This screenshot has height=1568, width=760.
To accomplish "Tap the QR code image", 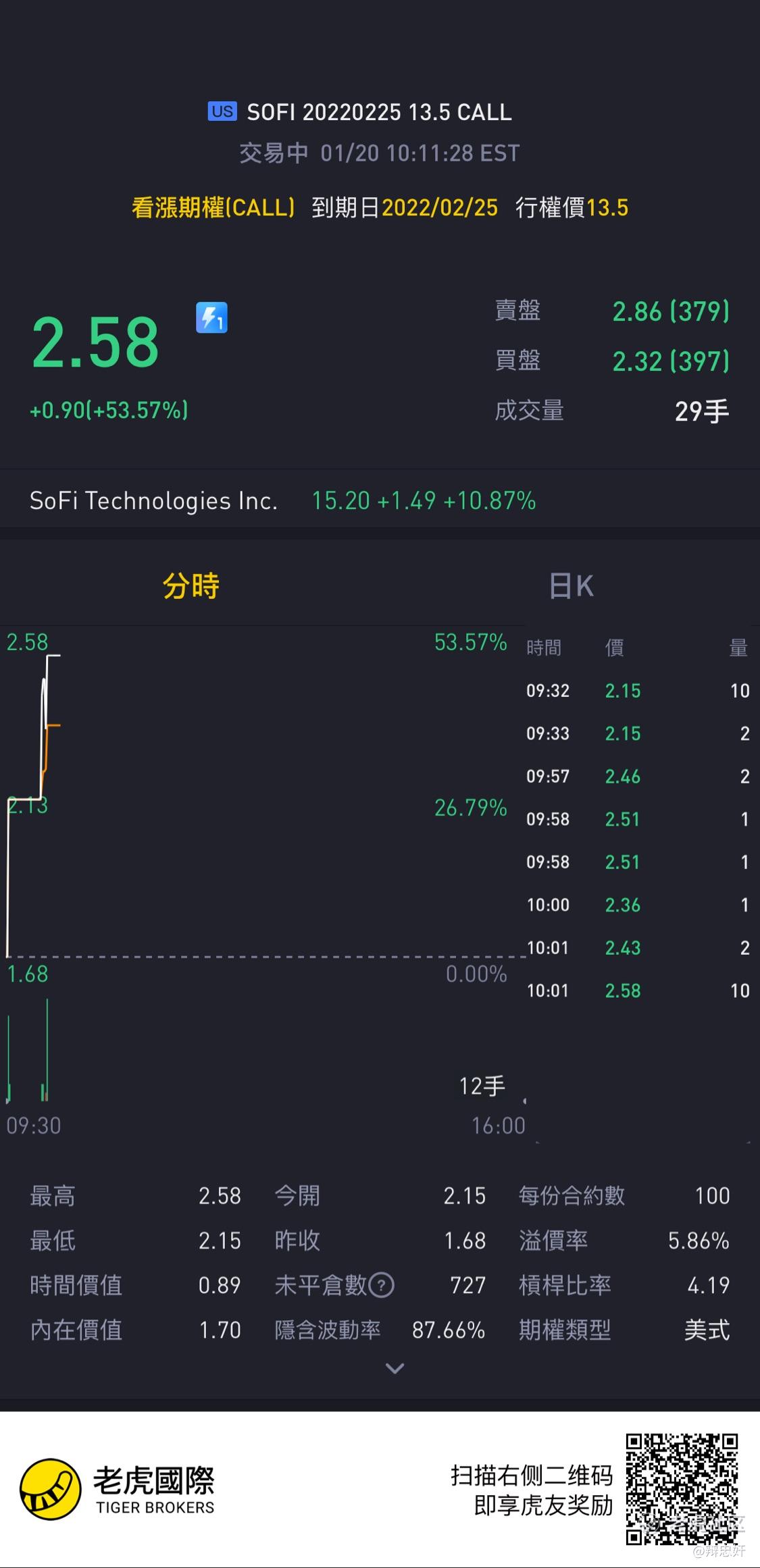I will 682,1488.
